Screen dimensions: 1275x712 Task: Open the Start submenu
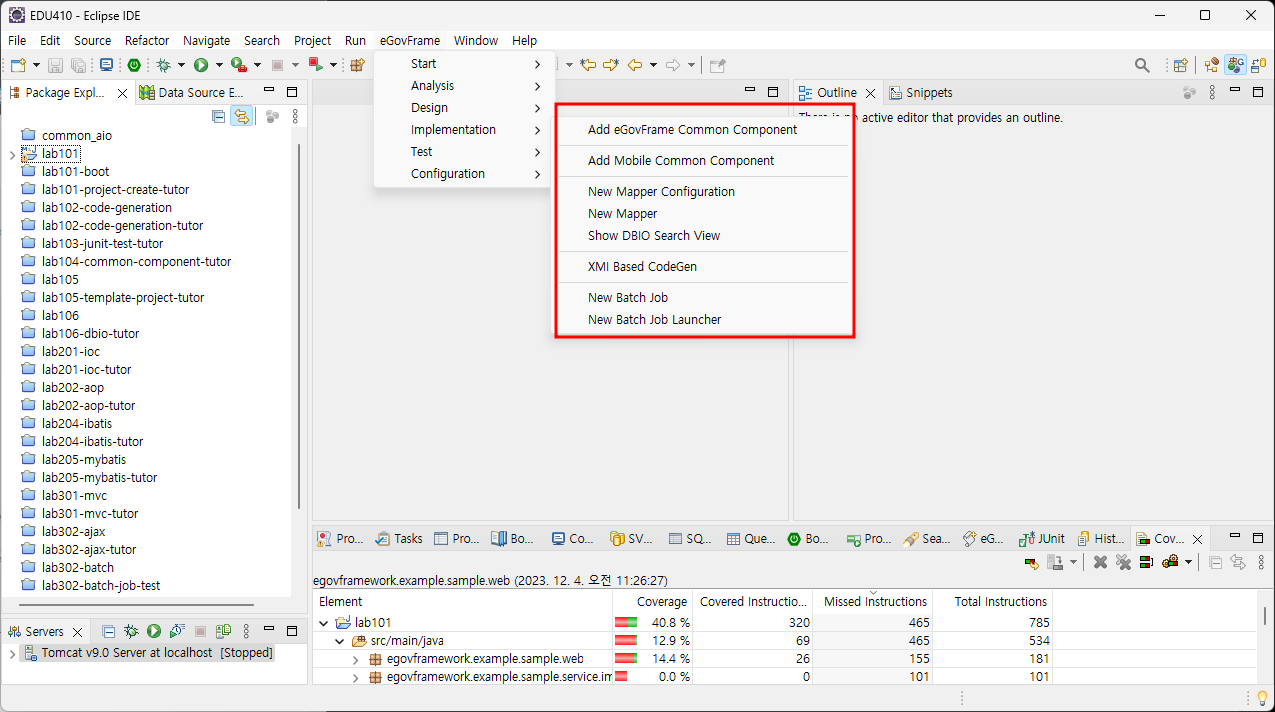point(464,64)
